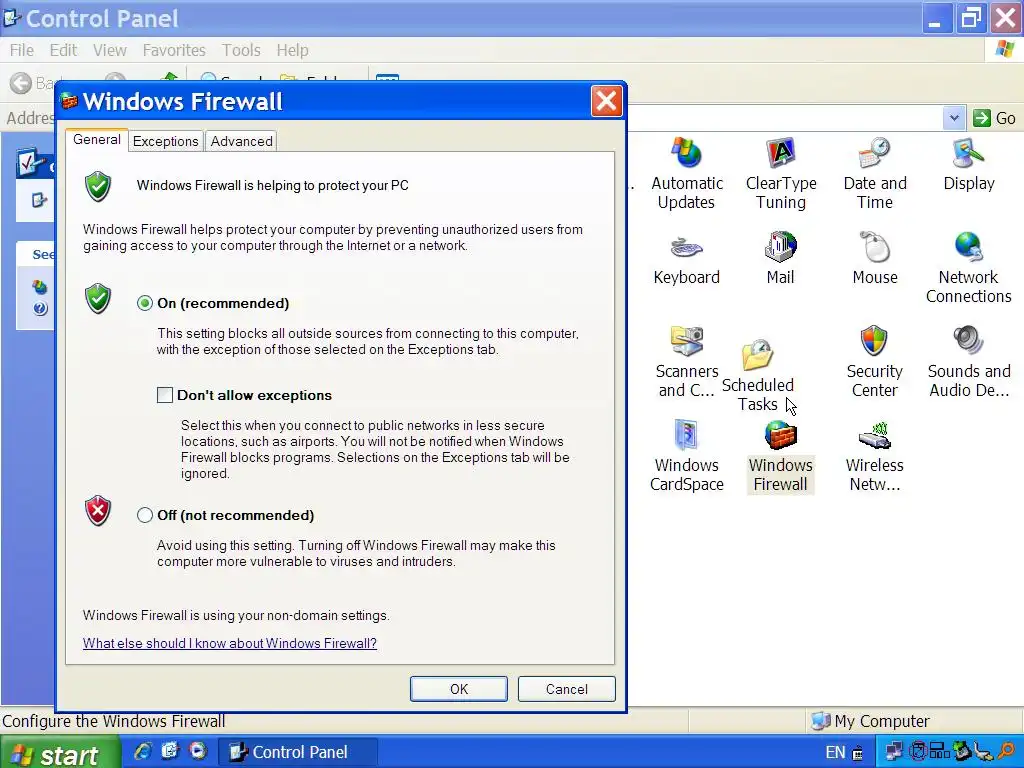This screenshot has width=1024, height=768.
Task: Open the Favorites menu
Action: pyautogui.click(x=174, y=50)
